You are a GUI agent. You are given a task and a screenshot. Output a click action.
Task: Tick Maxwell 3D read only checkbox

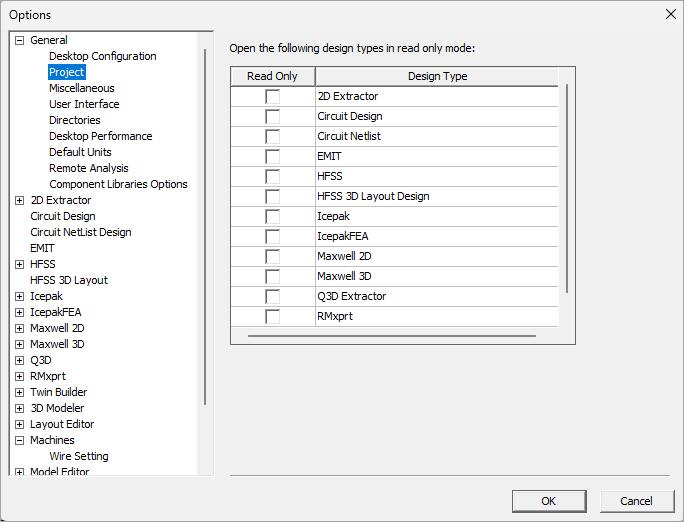pos(273,277)
